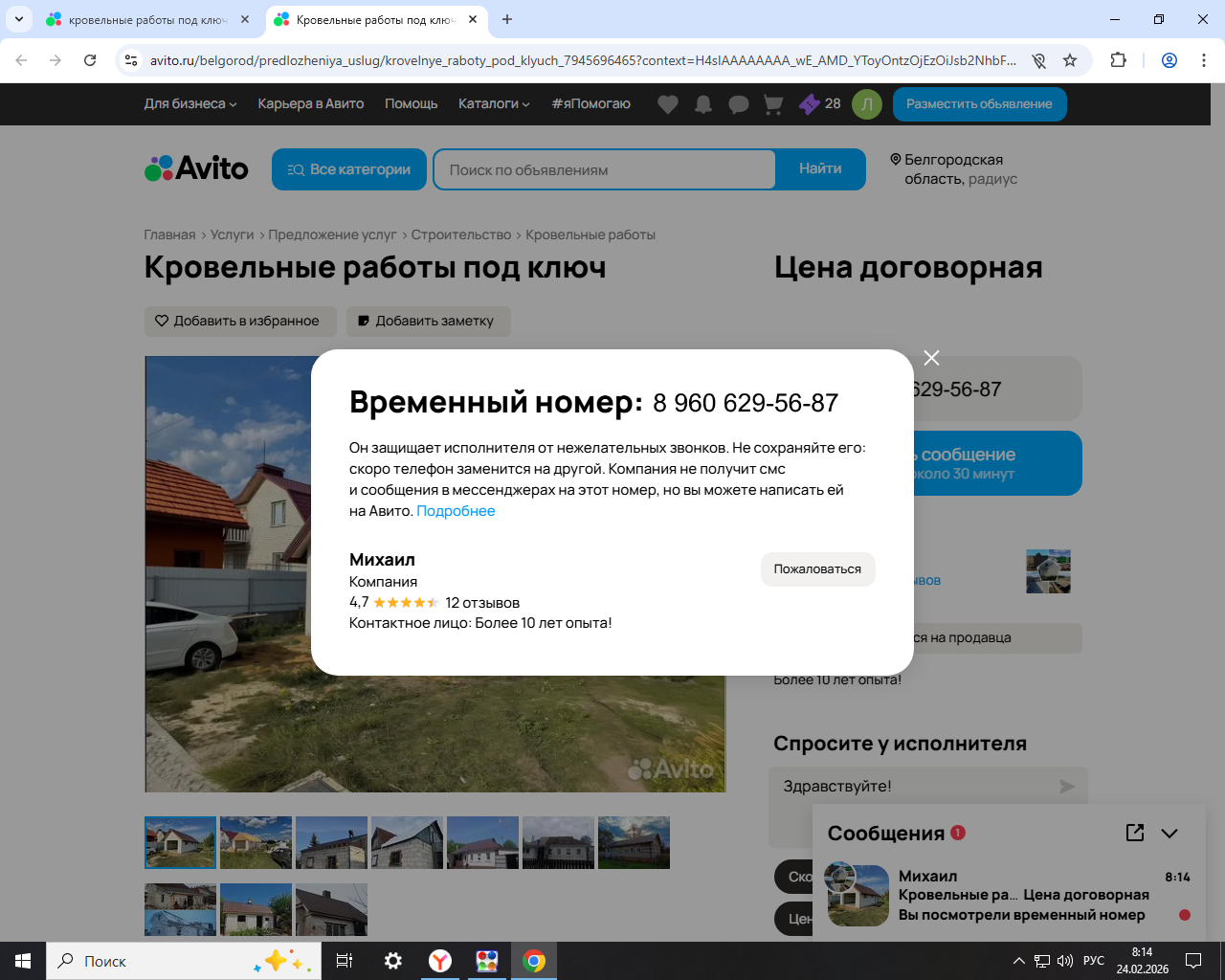1225x980 pixels.
Task: Open Chrome extensions puzzle icon
Action: 1118,60
